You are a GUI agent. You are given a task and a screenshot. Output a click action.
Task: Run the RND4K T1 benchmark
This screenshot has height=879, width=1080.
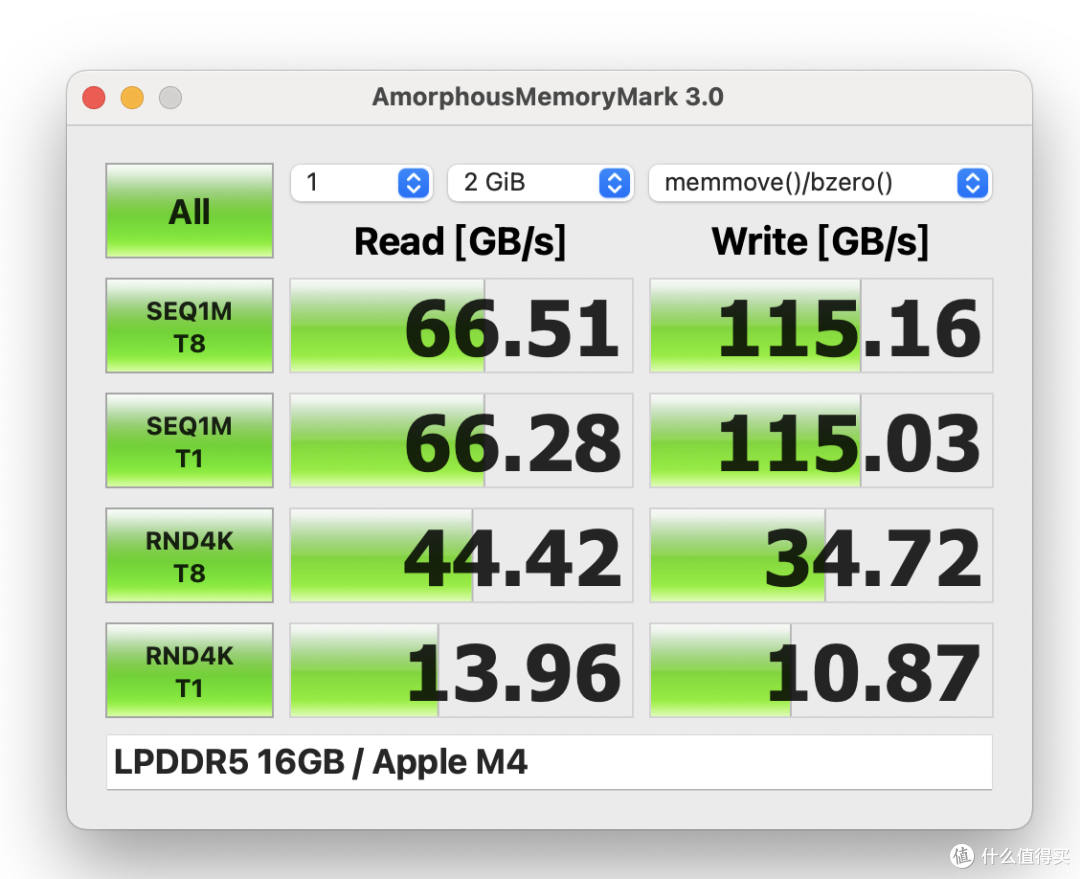189,671
